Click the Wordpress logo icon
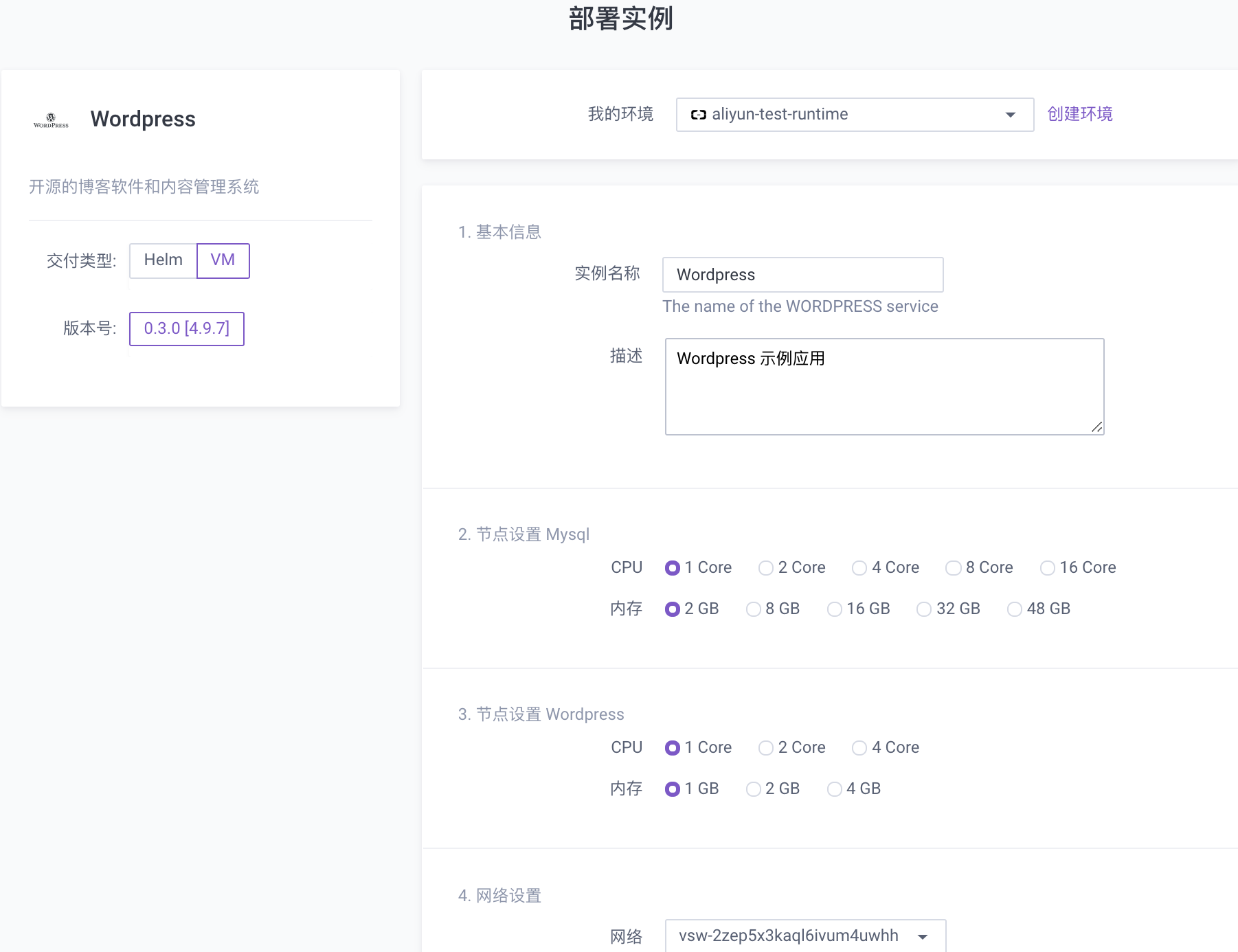Viewport: 1238px width, 952px height. tap(51, 120)
